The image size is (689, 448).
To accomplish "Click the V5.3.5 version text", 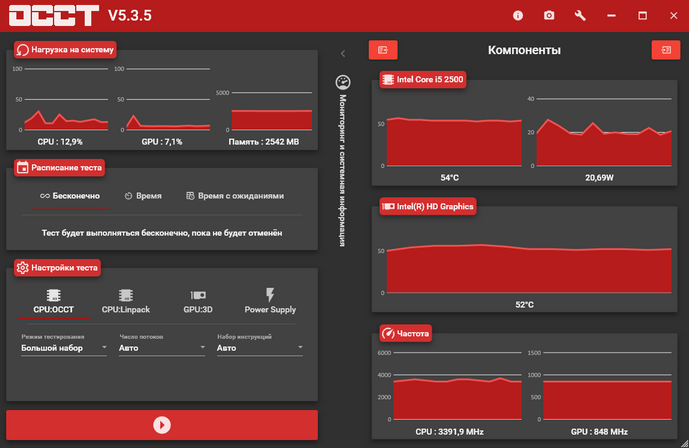I will tap(130, 16).
